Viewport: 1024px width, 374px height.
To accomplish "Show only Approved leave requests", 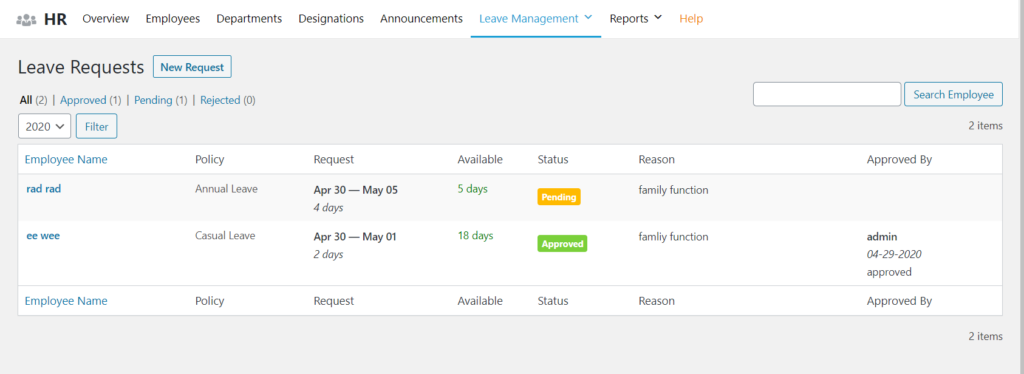I will [x=83, y=101].
